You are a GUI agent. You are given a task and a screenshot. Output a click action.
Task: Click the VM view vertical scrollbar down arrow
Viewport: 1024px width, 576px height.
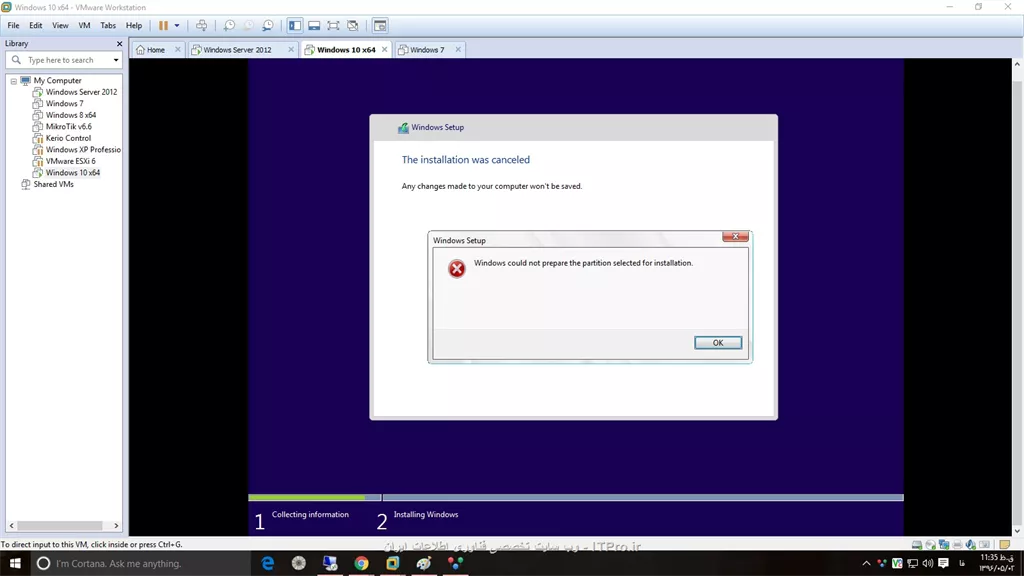[x=1017, y=531]
